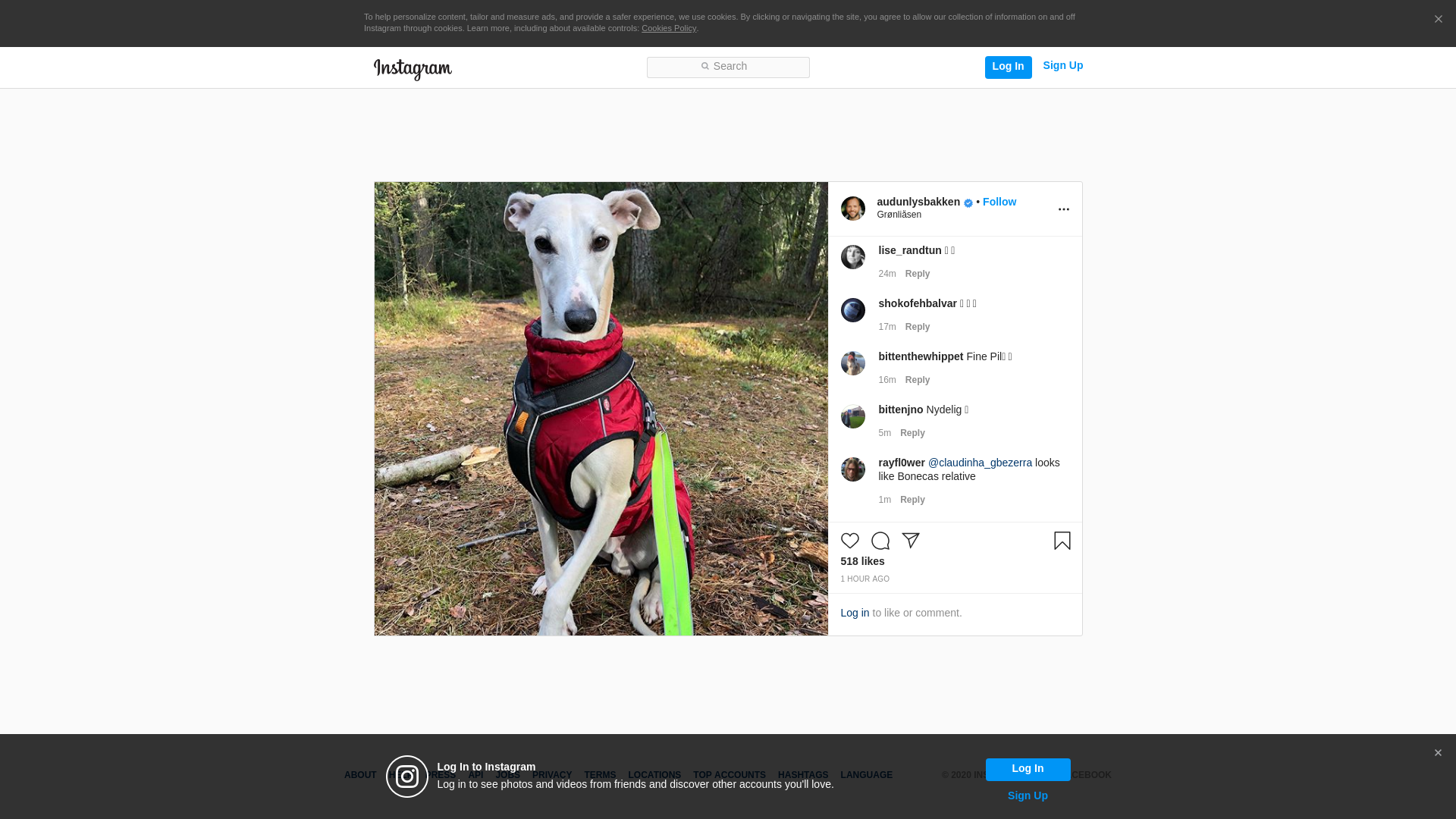Open the Cookies Policy link

point(669,29)
